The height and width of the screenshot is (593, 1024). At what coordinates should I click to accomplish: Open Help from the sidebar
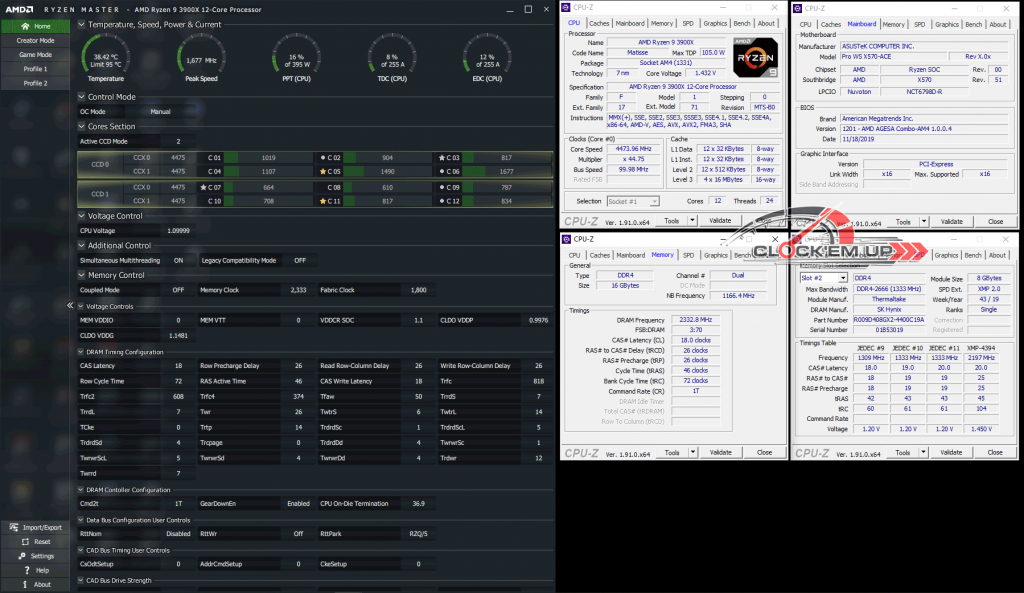(x=14, y=570)
